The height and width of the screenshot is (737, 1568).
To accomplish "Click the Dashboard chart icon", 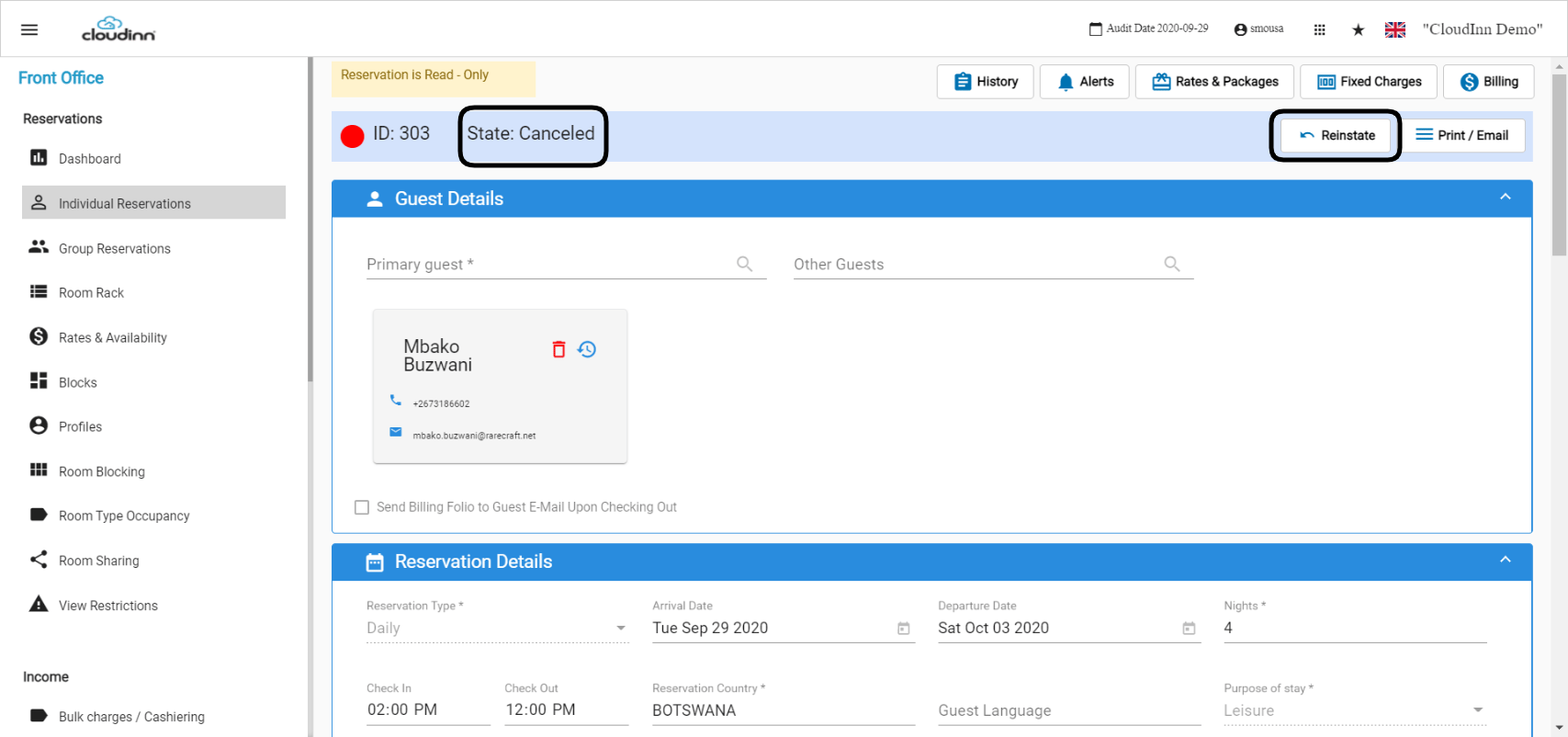I will point(39,157).
